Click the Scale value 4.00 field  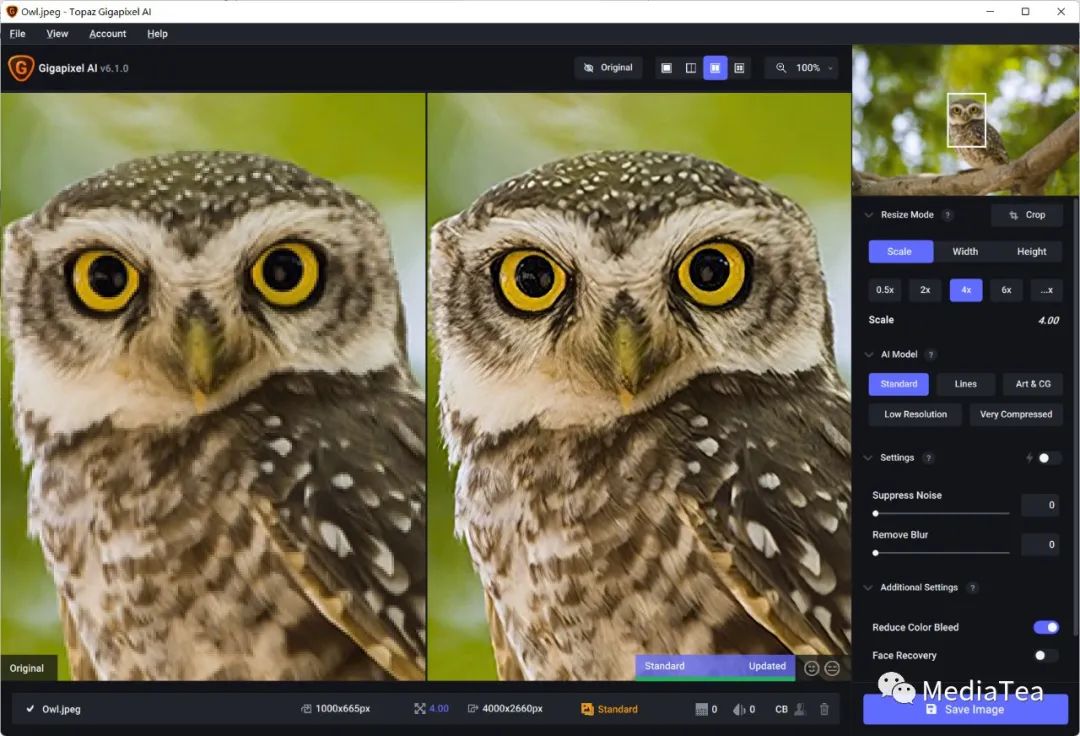1048,320
